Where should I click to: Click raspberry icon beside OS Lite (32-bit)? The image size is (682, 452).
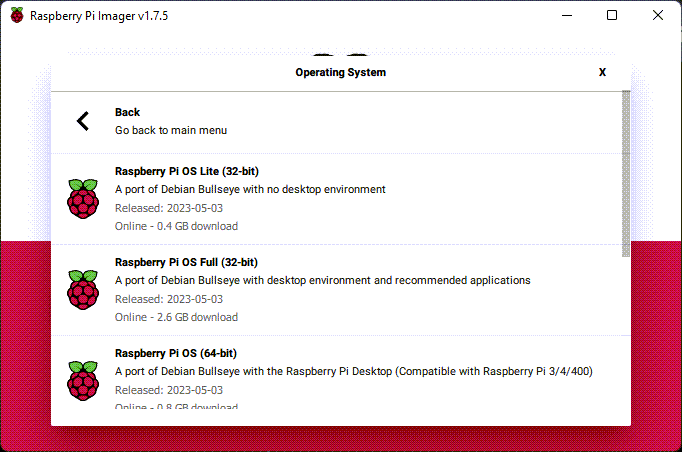83,198
